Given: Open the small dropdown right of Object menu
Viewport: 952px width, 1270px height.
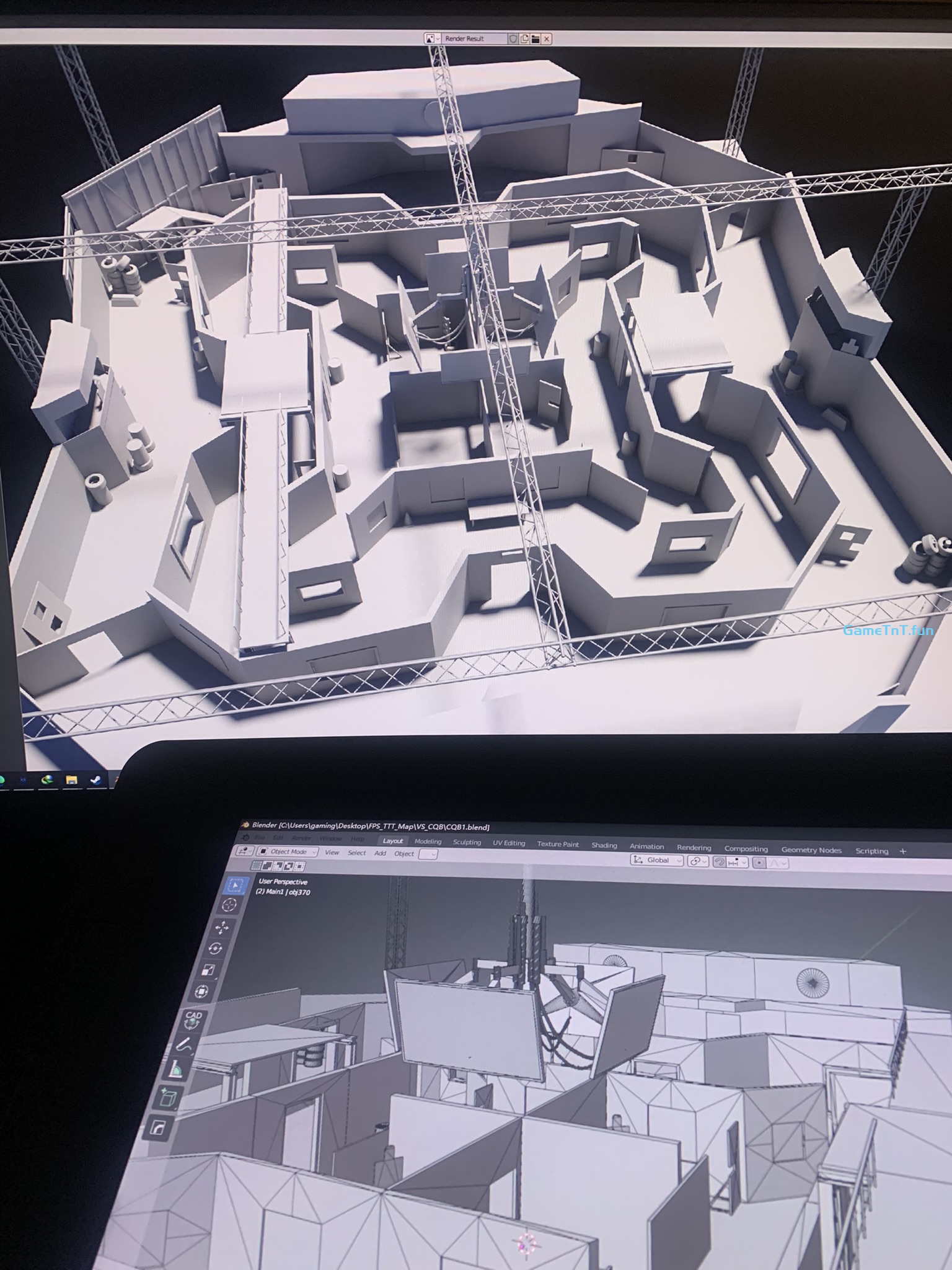Looking at the screenshot, I should point(428,854).
